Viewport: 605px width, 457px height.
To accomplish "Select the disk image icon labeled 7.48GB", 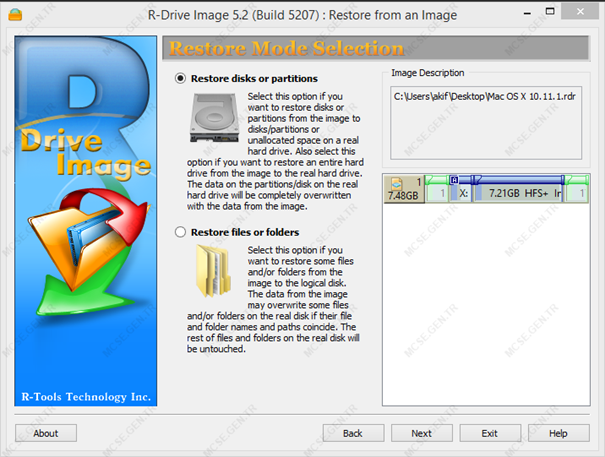I will [404, 188].
